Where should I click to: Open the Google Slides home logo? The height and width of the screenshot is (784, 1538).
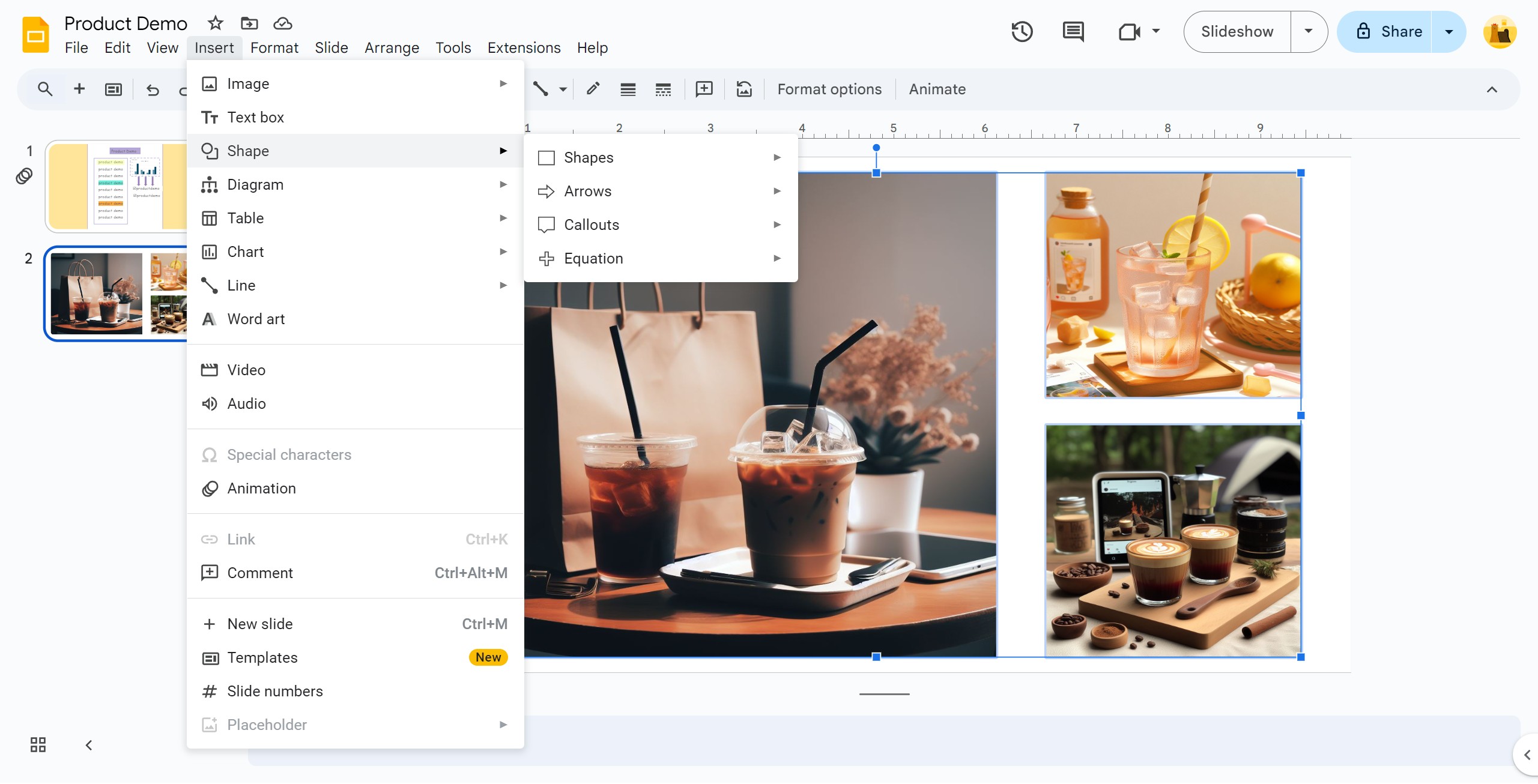click(x=35, y=35)
